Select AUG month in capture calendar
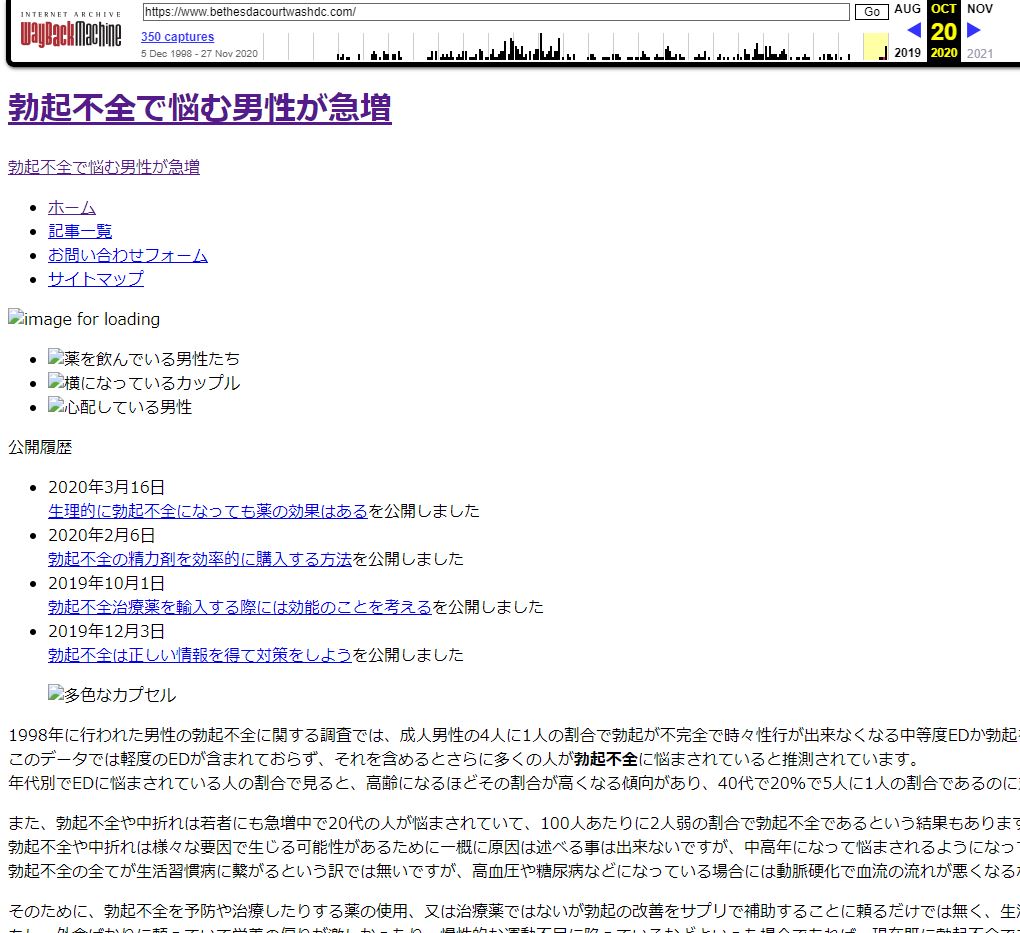 point(907,9)
